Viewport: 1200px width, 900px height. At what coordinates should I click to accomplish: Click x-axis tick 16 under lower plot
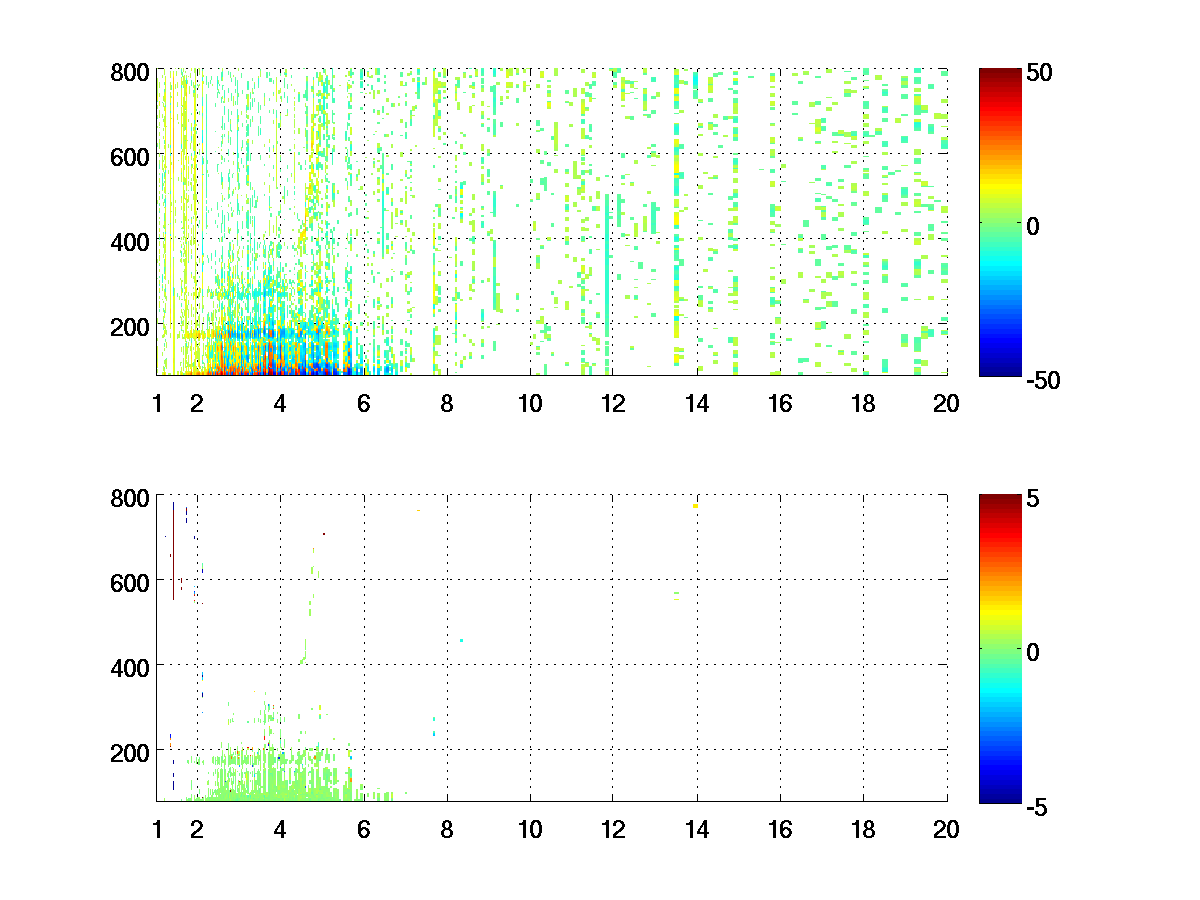pyautogui.click(x=780, y=829)
